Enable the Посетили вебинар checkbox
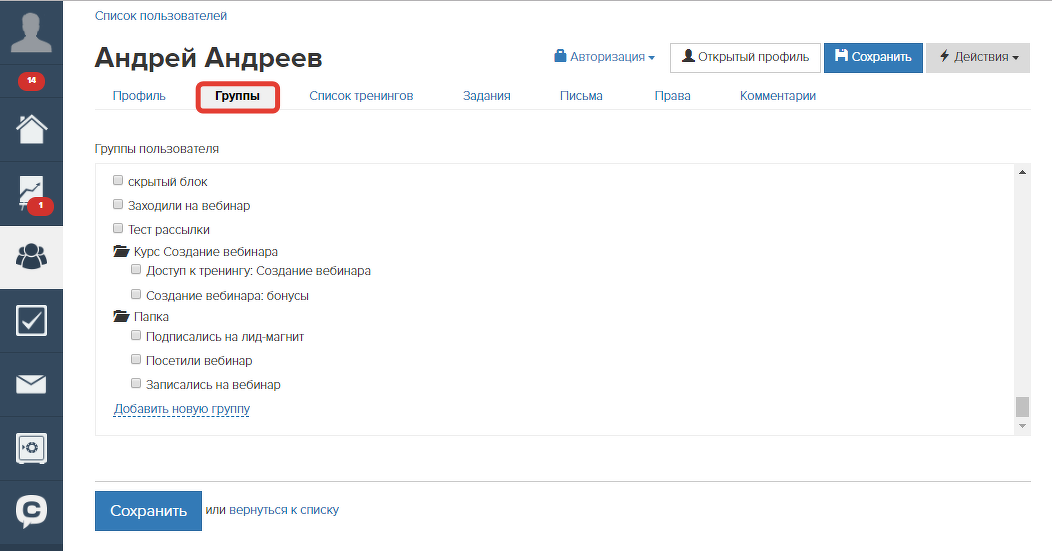This screenshot has height=551, width=1052. [x=136, y=360]
